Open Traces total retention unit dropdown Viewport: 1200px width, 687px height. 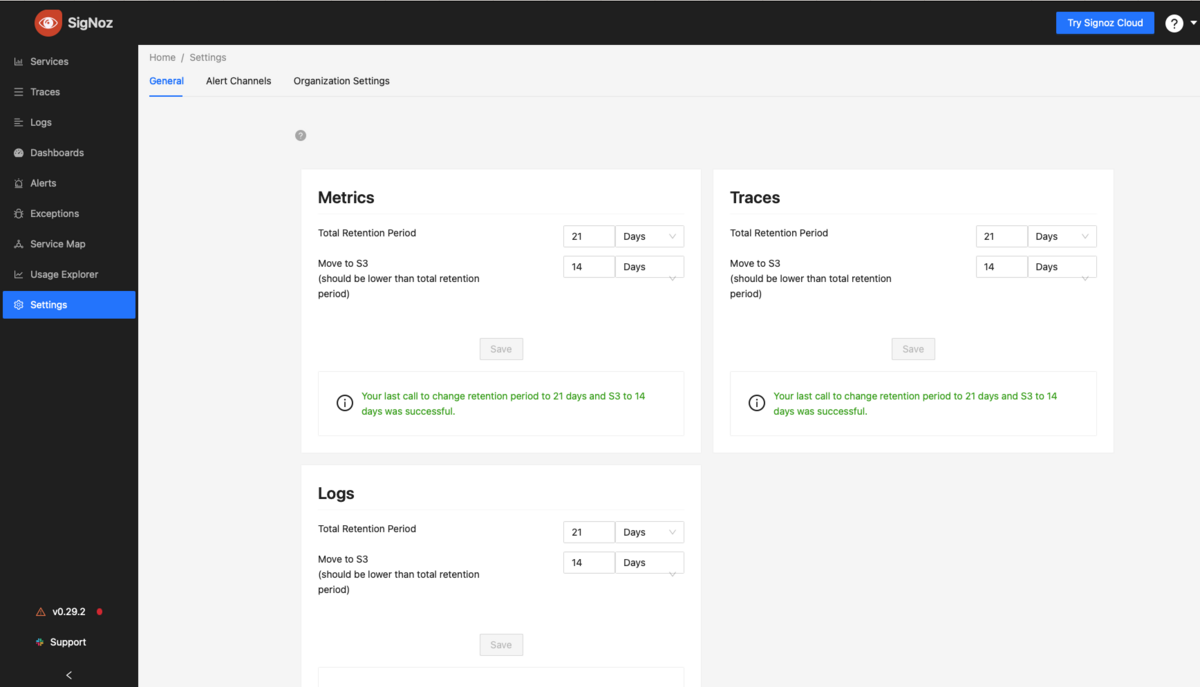pos(1062,237)
